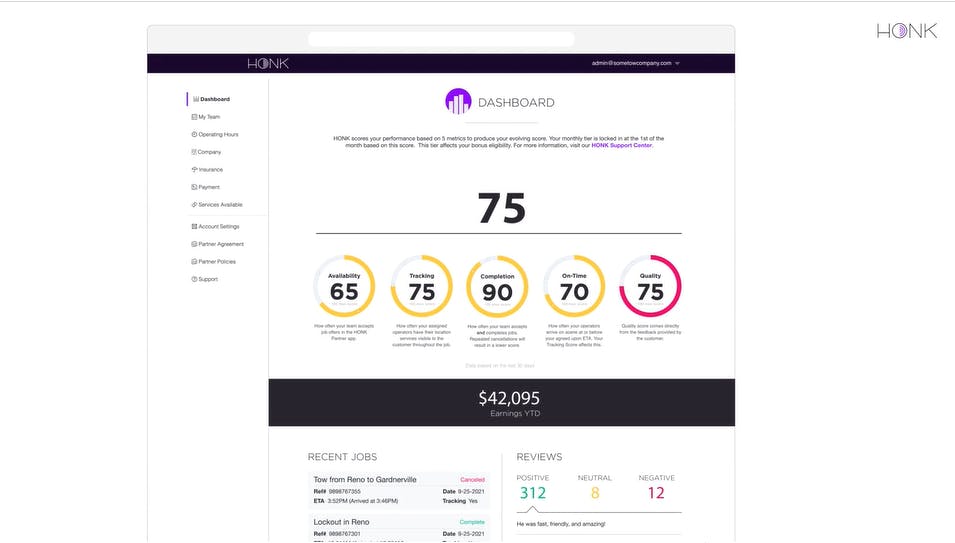Select Operating Hours in the sidebar
The height and width of the screenshot is (543, 955).
coord(217,134)
